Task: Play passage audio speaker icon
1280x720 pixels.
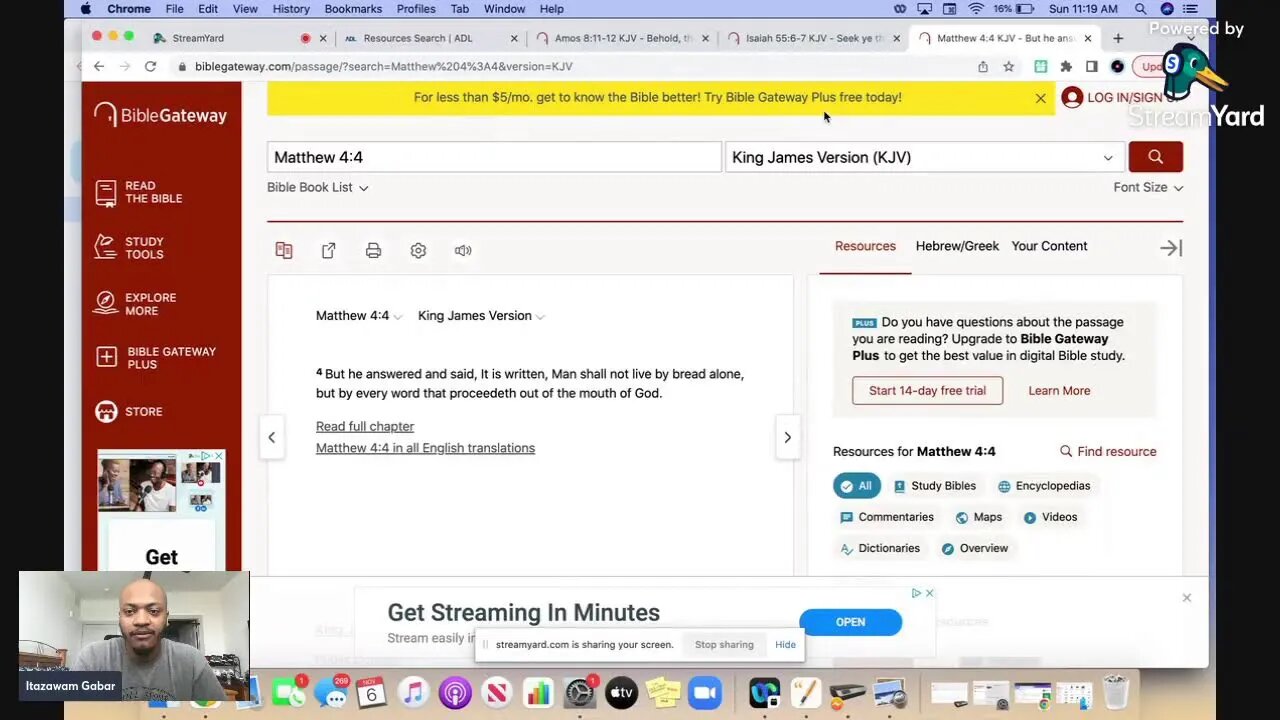Action: [463, 250]
